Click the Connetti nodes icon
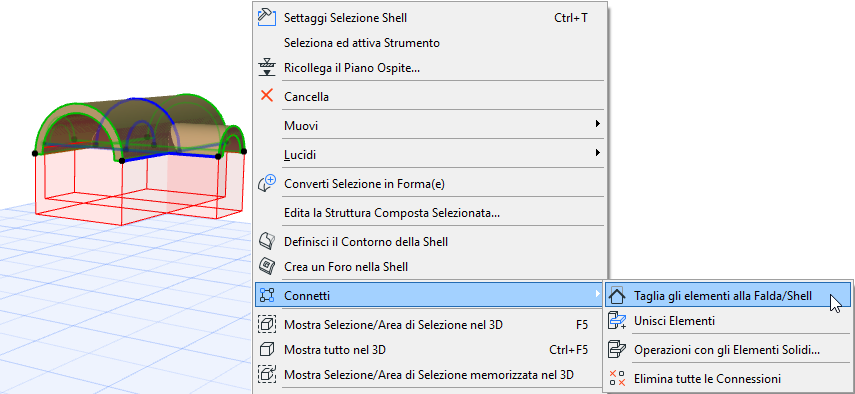Screen dimensions: 855x394 click(x=267, y=295)
